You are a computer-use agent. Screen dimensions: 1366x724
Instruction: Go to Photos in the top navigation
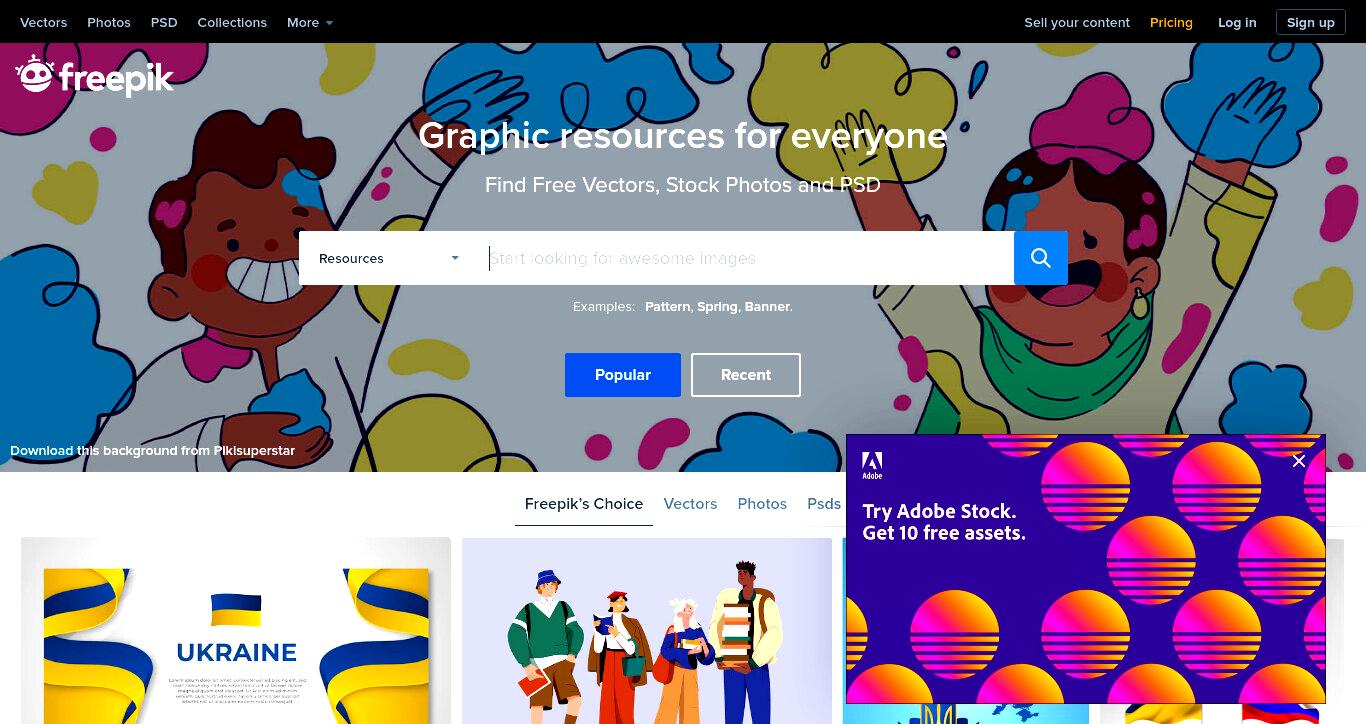(109, 22)
